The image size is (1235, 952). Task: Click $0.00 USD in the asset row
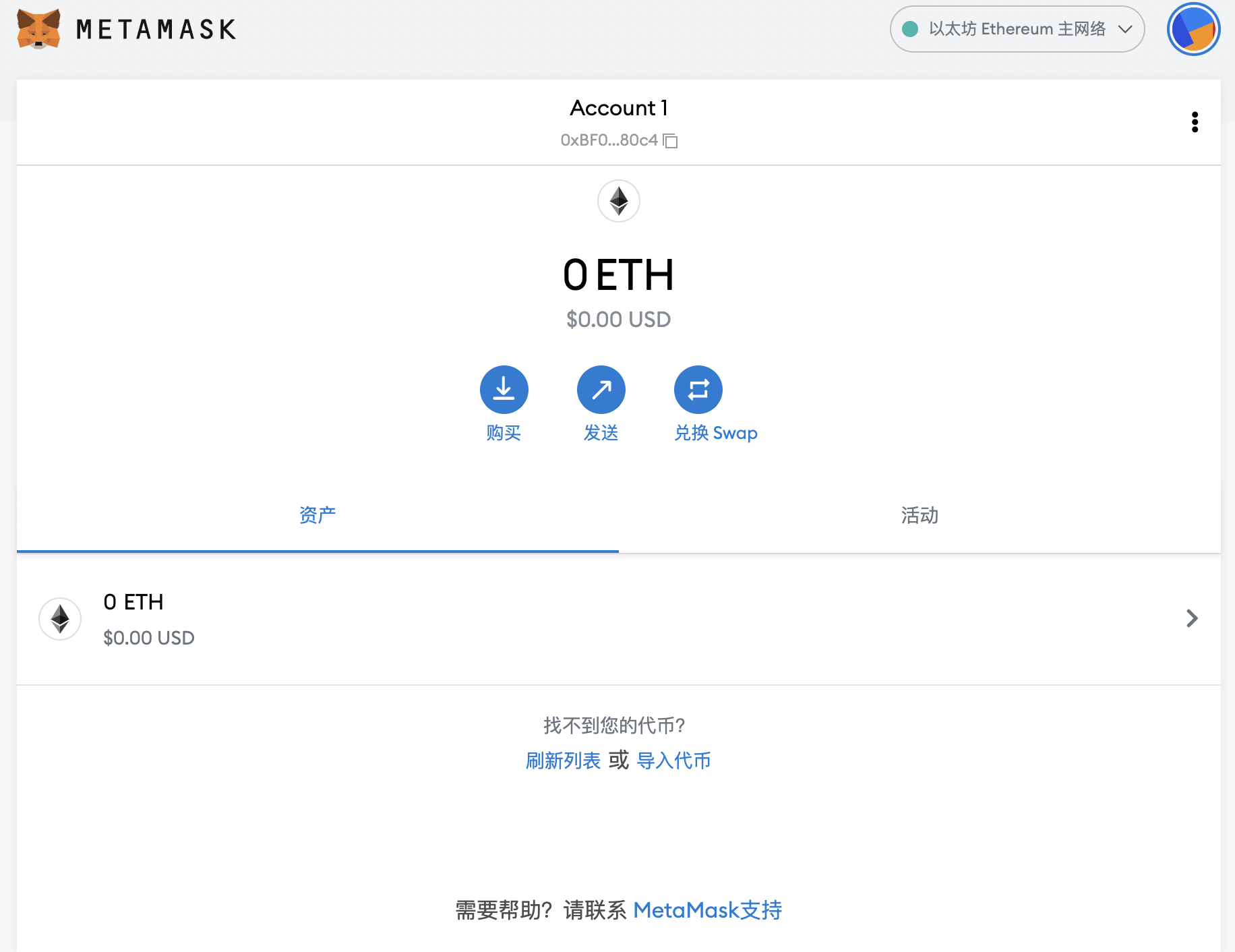[149, 638]
